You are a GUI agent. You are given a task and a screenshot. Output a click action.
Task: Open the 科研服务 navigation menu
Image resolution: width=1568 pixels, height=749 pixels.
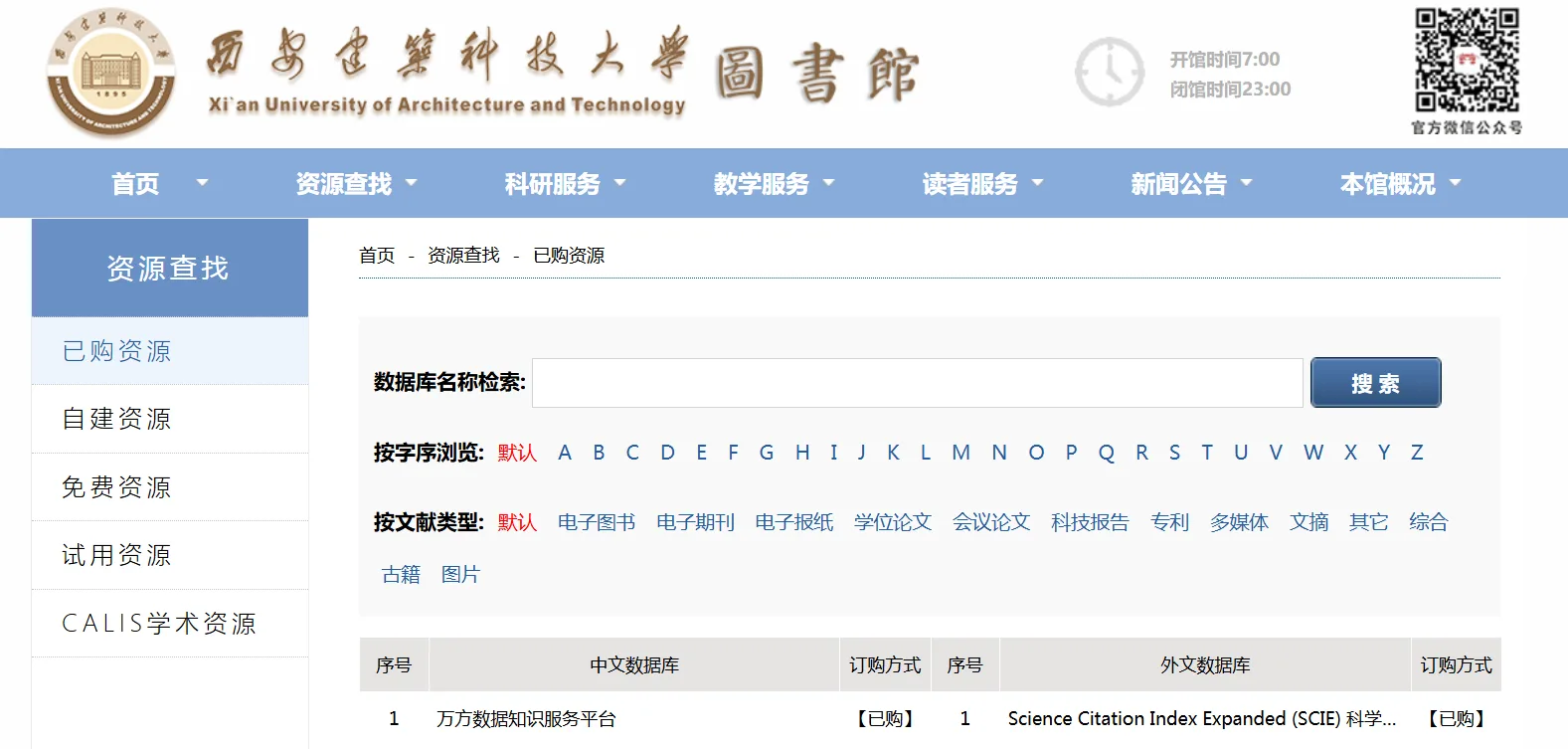[553, 184]
